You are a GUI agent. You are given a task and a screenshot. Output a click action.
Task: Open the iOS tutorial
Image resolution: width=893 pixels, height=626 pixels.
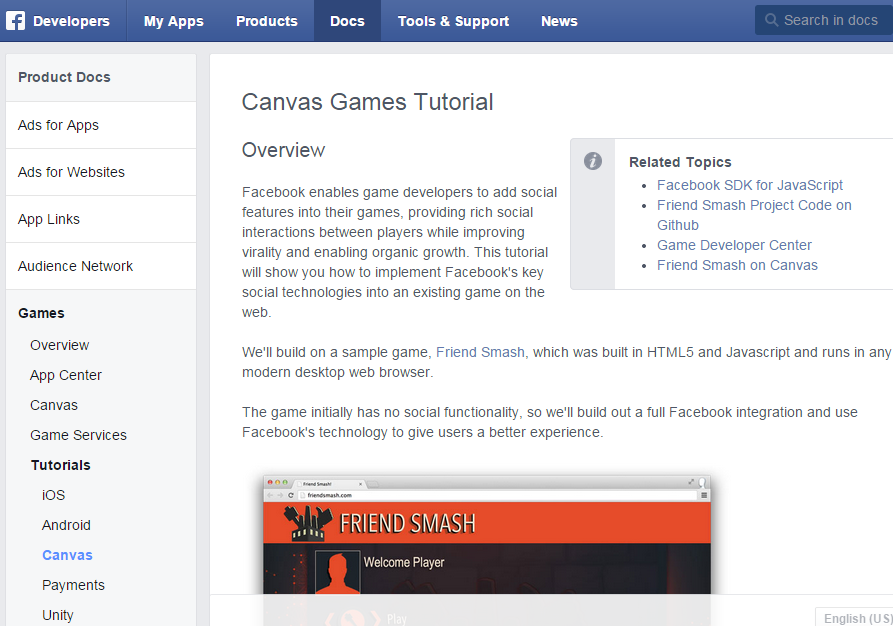54,495
